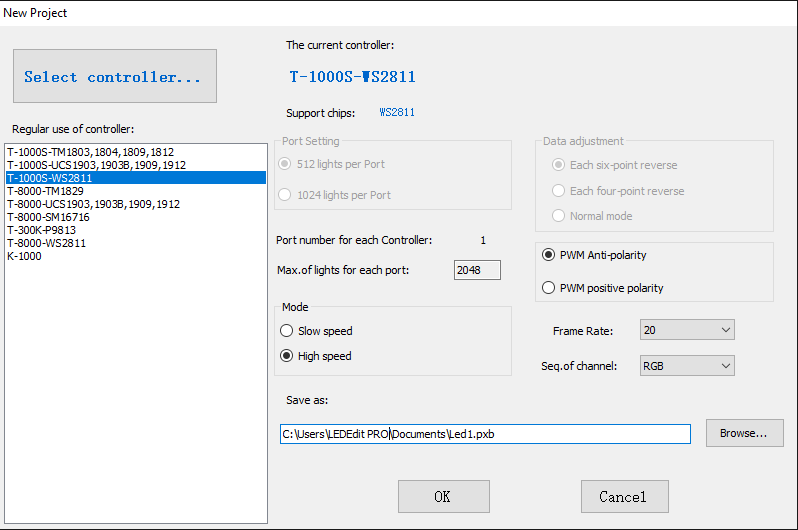Image resolution: width=798 pixels, height=530 pixels.
Task: Select T-300K-P9813 controller entry
Action: tap(43, 230)
